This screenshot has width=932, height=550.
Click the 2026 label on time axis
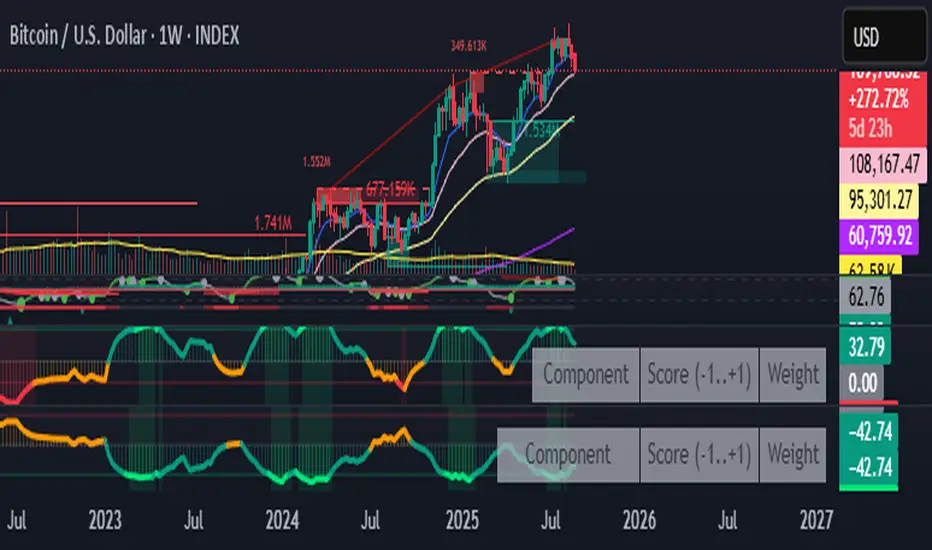pos(639,520)
